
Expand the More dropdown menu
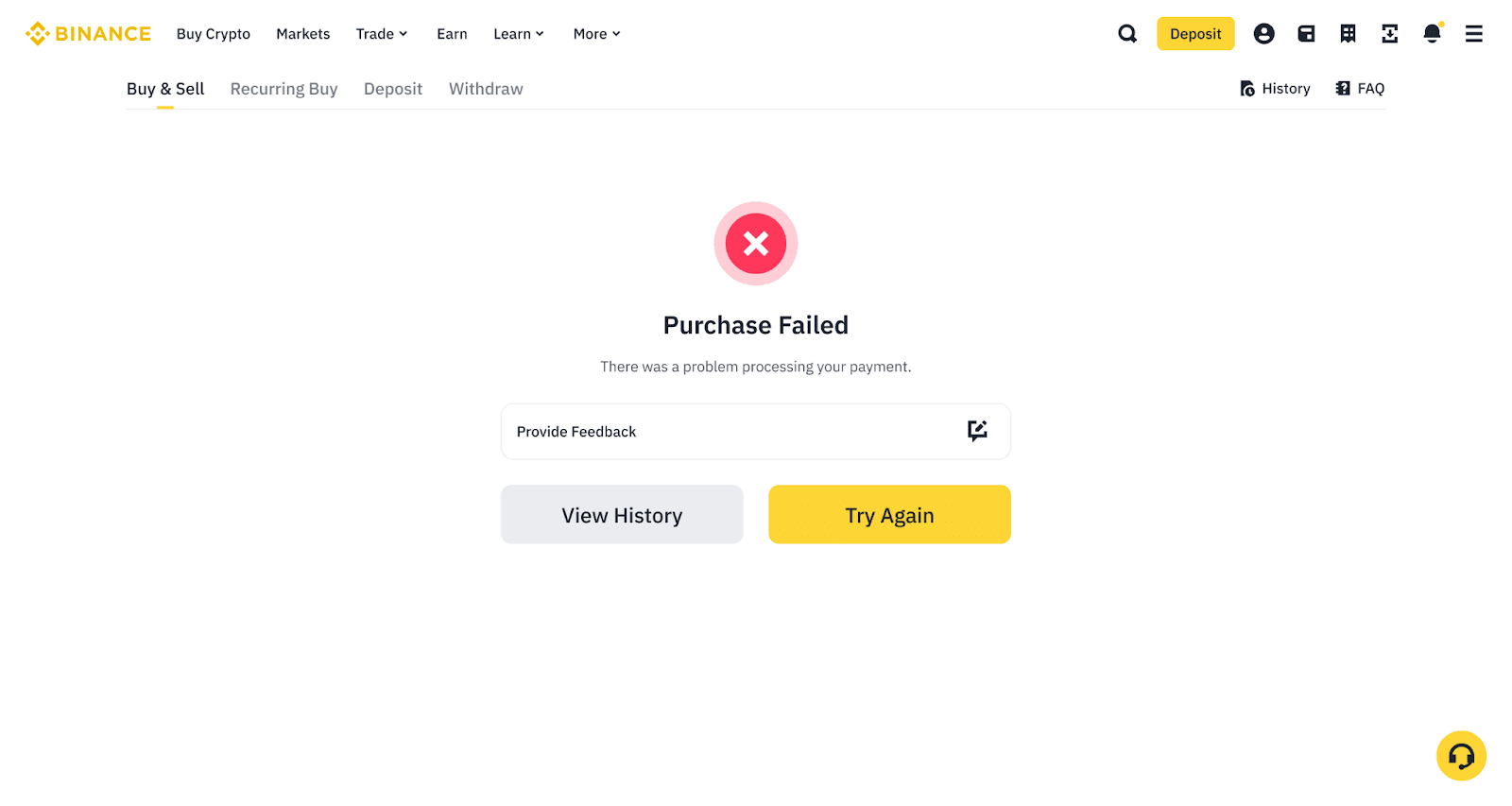(x=597, y=34)
